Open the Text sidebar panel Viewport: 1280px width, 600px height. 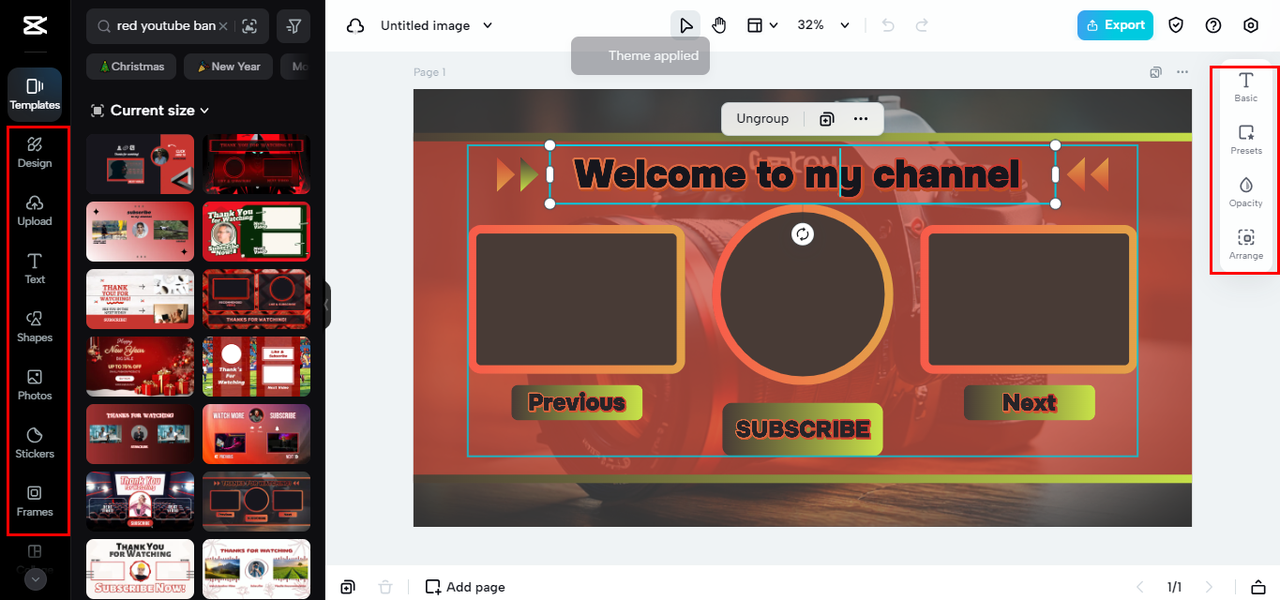pos(35,268)
